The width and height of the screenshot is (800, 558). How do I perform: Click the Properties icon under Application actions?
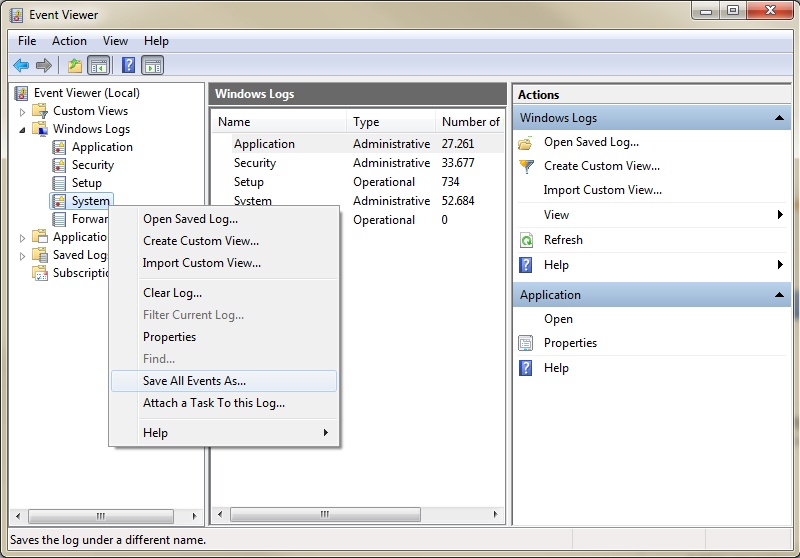tap(526, 343)
